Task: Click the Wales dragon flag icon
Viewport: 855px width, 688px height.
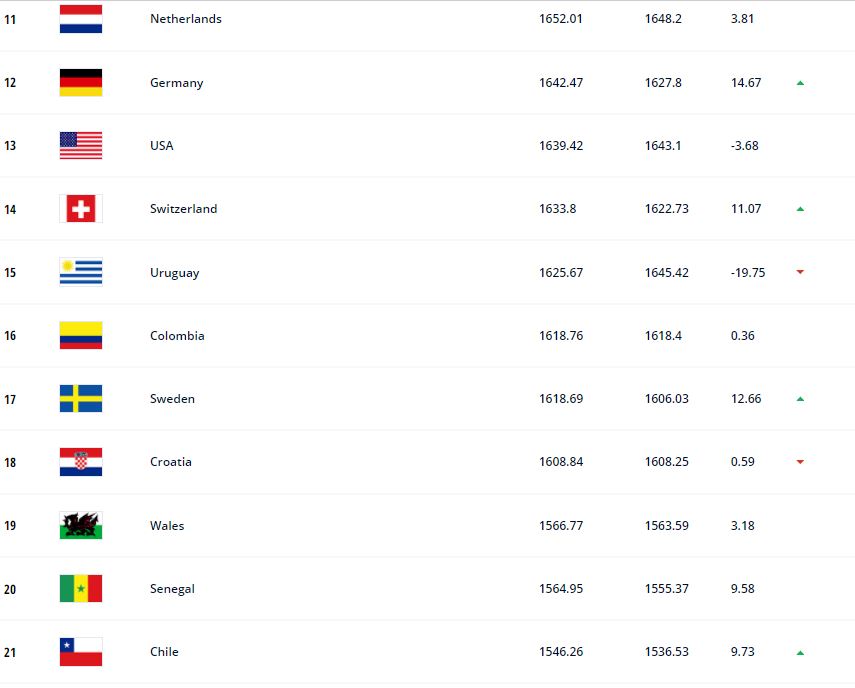Action: tap(81, 526)
